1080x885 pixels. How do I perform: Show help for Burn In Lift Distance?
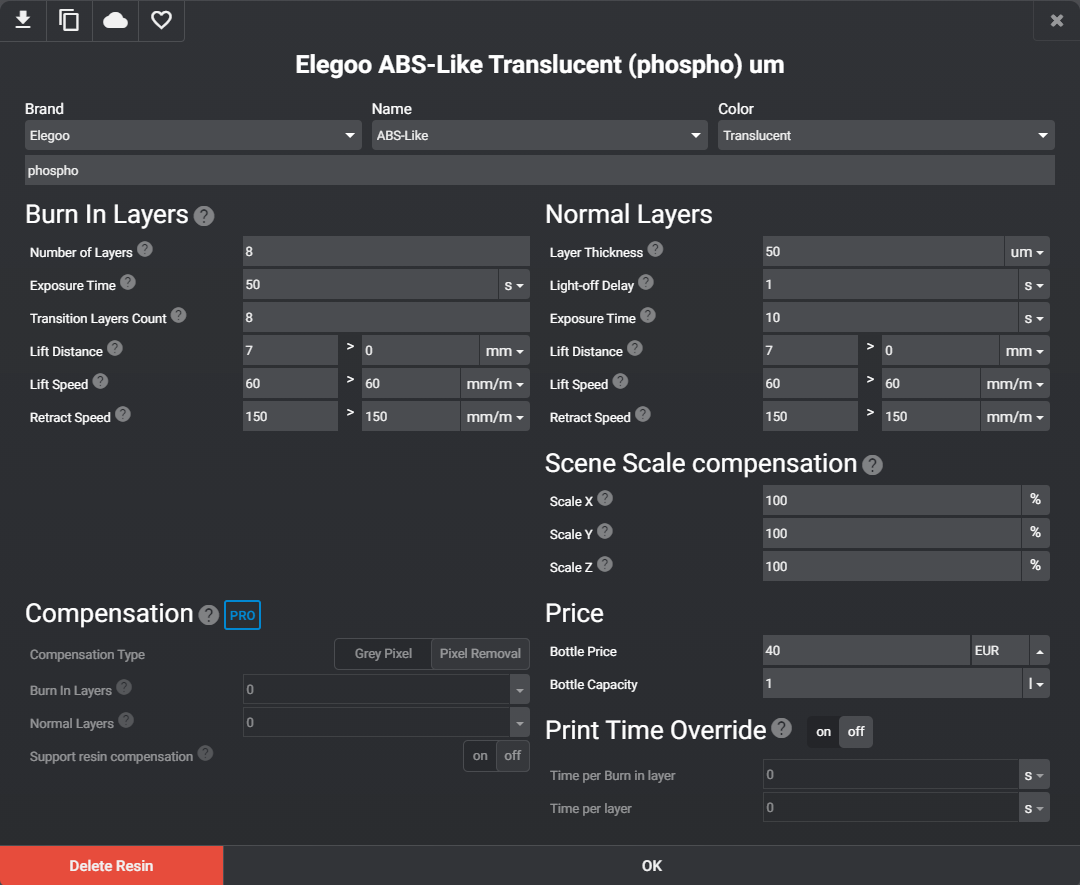point(115,348)
